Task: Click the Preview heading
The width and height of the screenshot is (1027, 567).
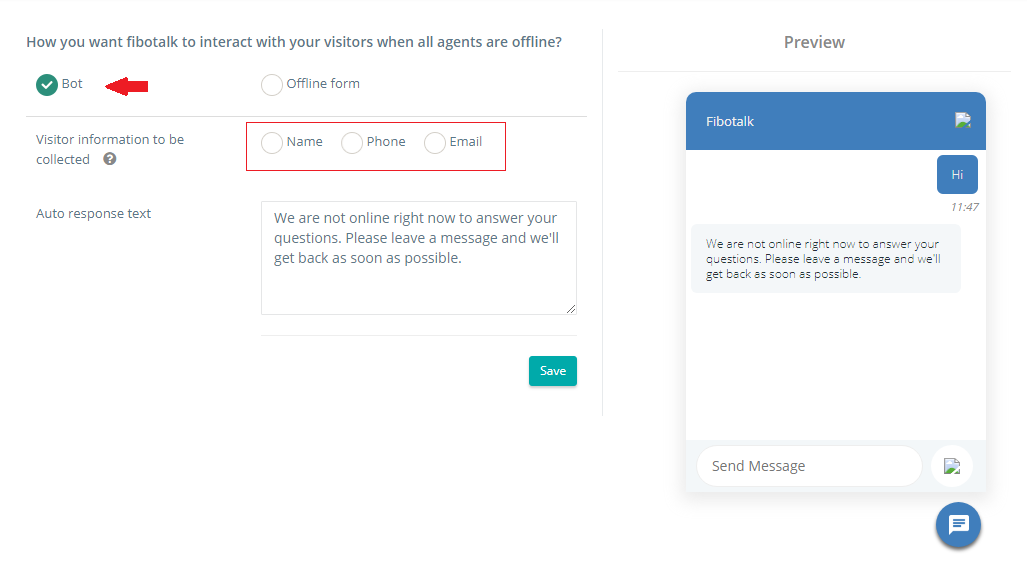Action: (x=814, y=43)
